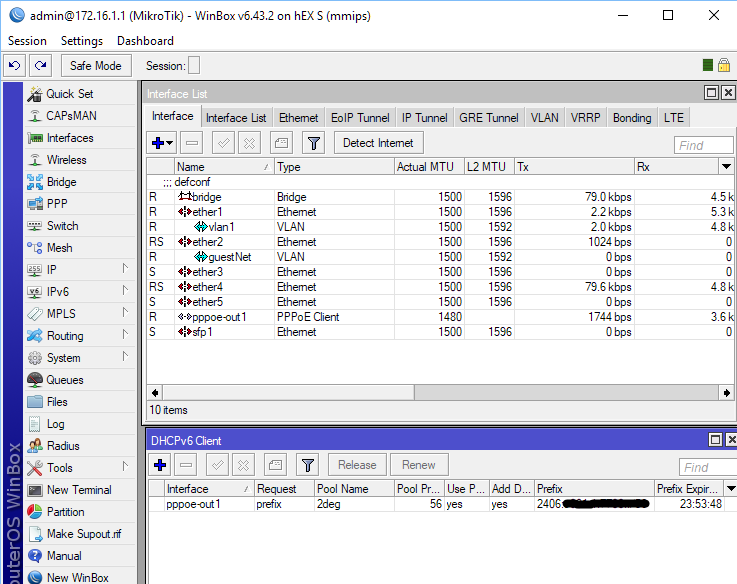Viewport: 737px width, 584px height.
Task: Click the comment button in DHCPv6 Client toolbar
Action: [x=275, y=465]
